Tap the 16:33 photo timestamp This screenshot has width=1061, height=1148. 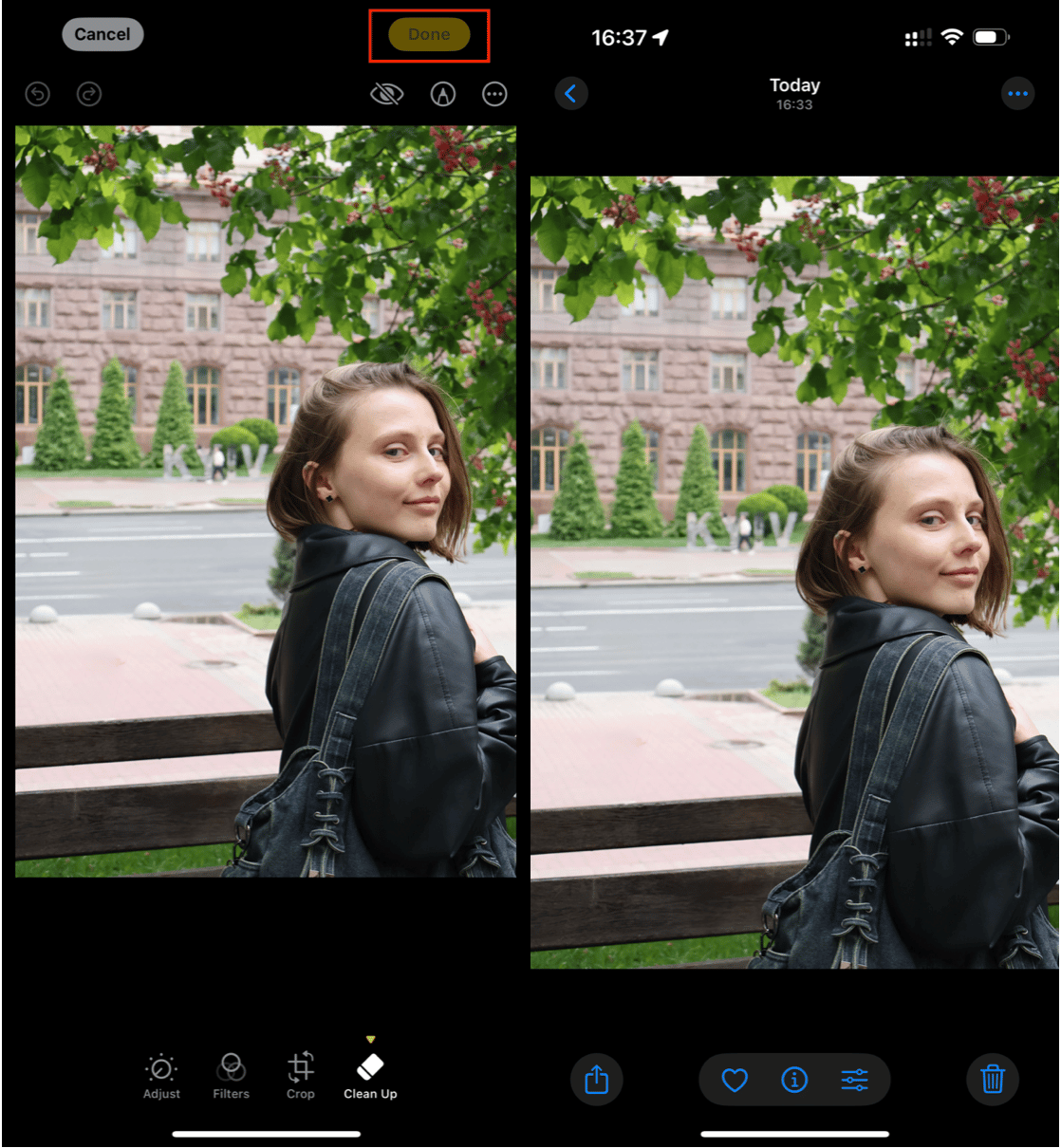tap(794, 105)
